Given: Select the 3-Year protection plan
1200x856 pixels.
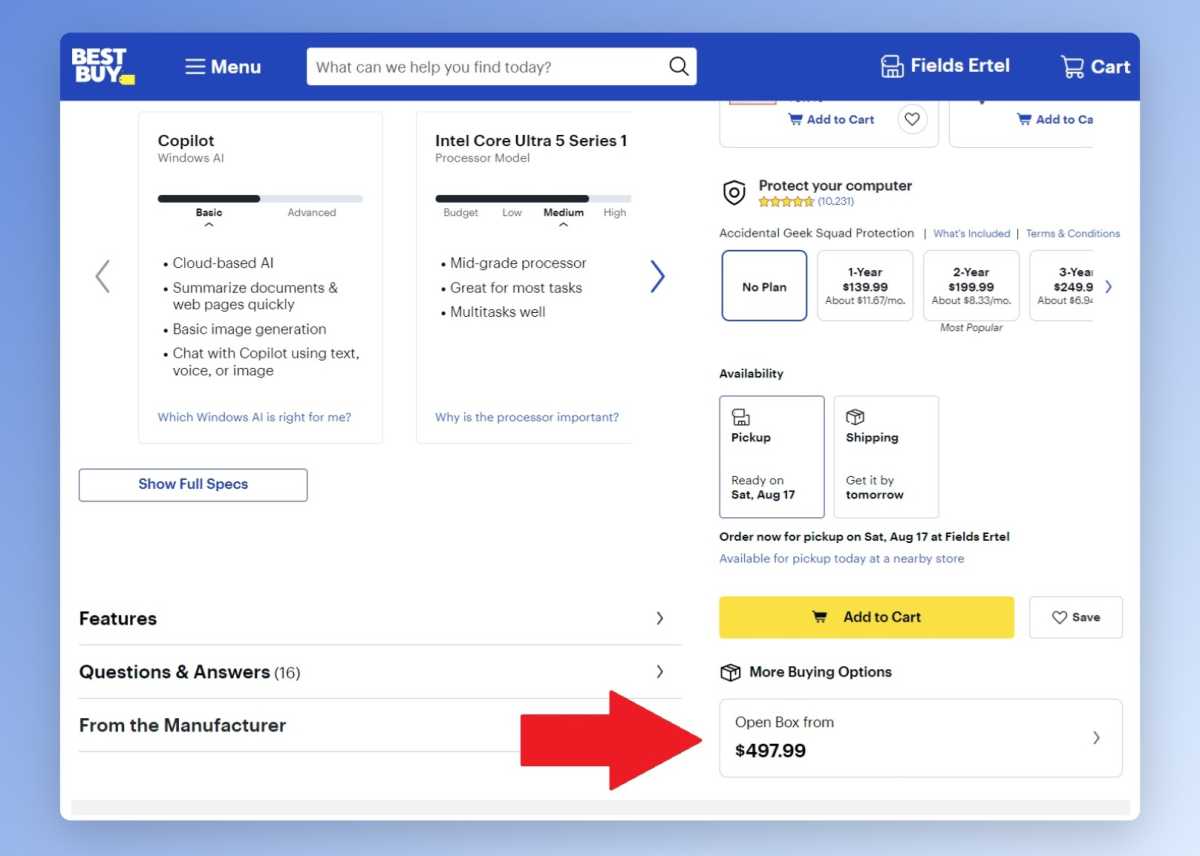Looking at the screenshot, I should click(x=1062, y=286).
